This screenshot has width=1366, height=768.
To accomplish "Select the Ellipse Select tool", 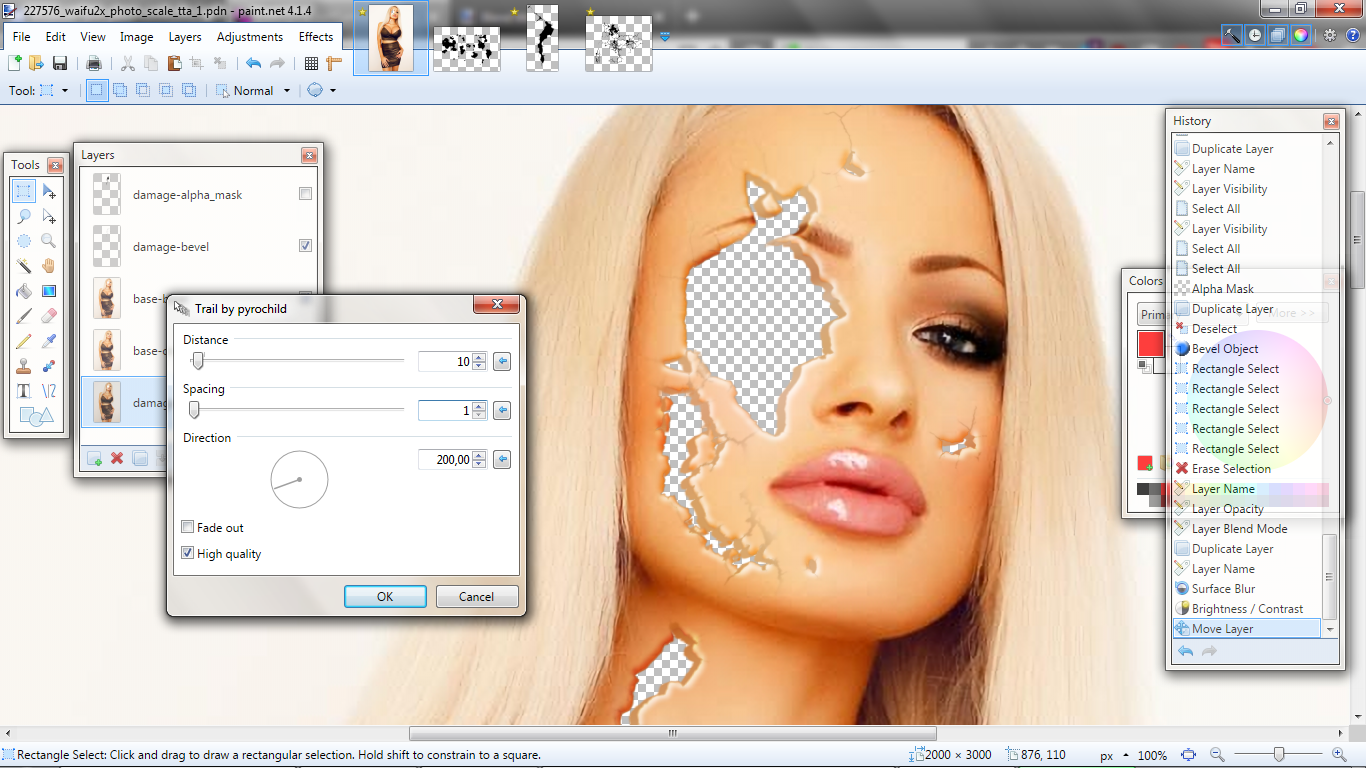I will click(24, 241).
